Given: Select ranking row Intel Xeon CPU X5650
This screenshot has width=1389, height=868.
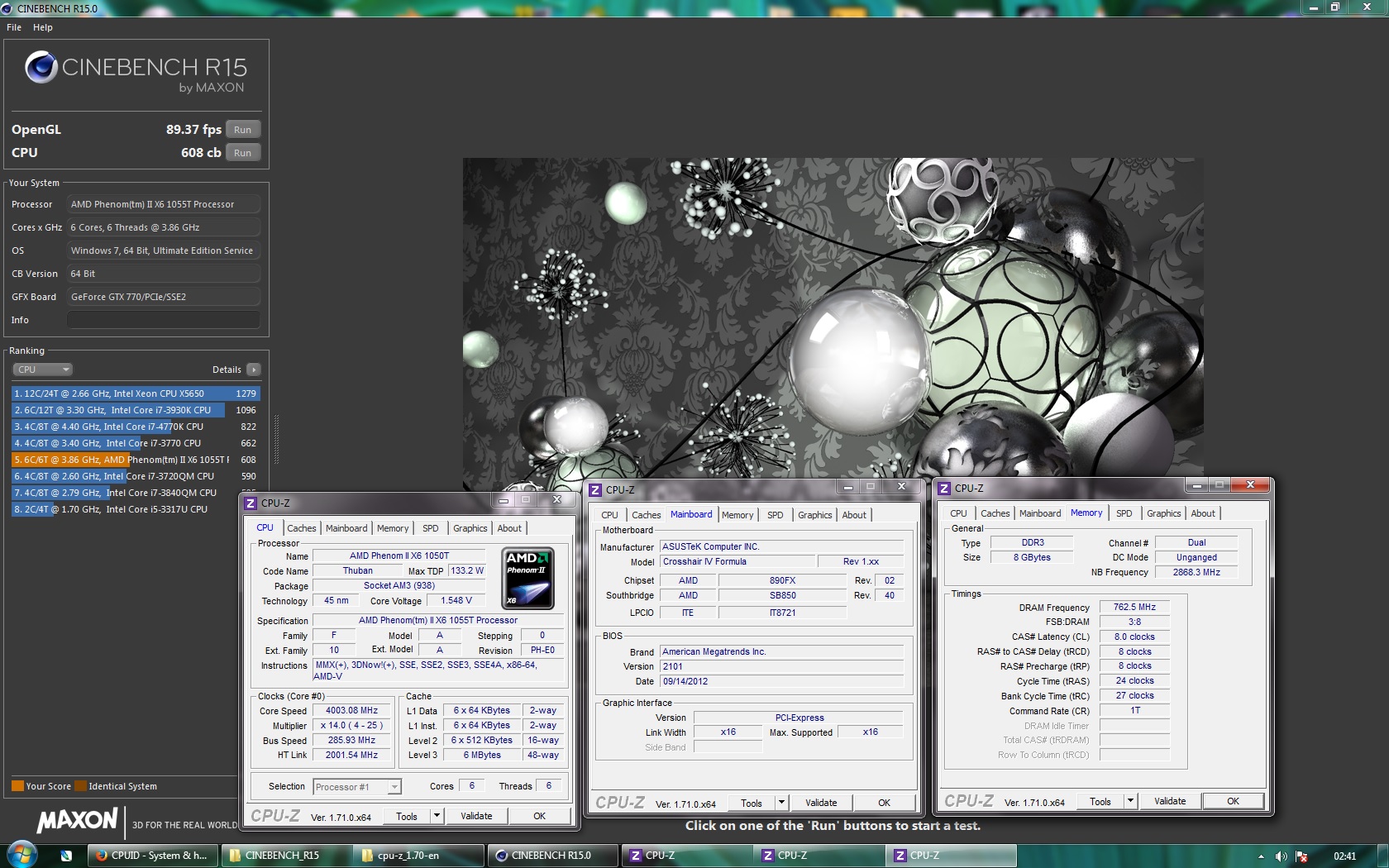Looking at the screenshot, I should [x=136, y=393].
